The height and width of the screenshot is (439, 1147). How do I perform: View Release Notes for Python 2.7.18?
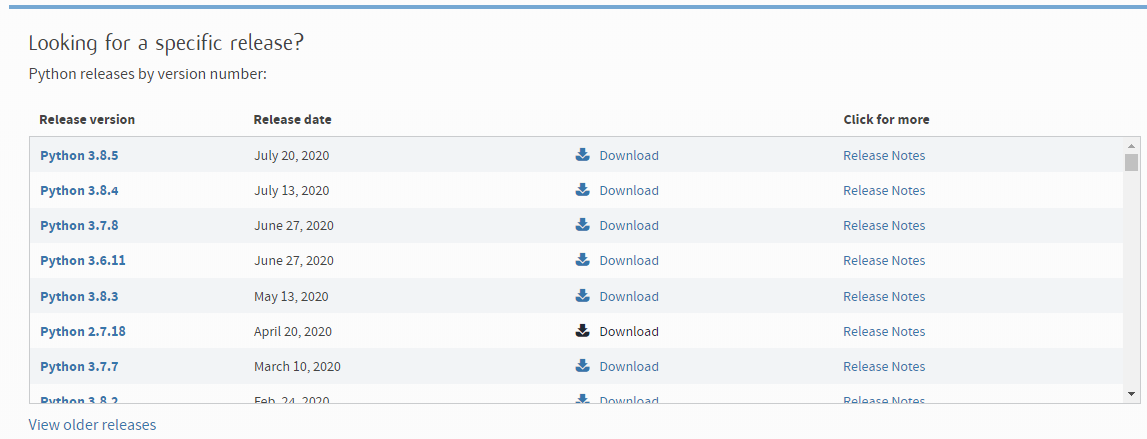[x=884, y=331]
